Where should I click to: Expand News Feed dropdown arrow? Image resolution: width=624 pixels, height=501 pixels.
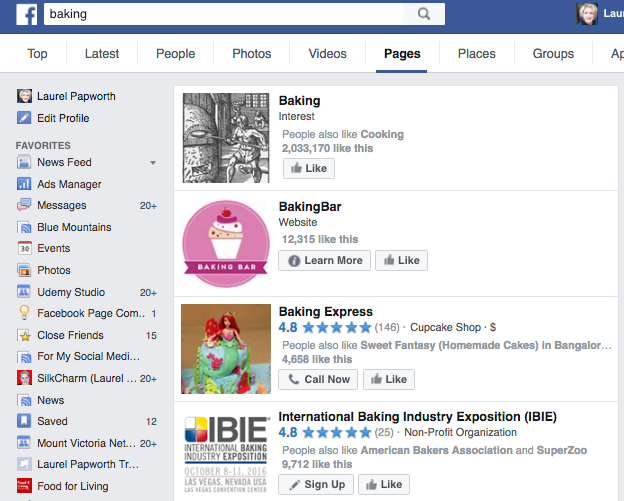click(153, 163)
